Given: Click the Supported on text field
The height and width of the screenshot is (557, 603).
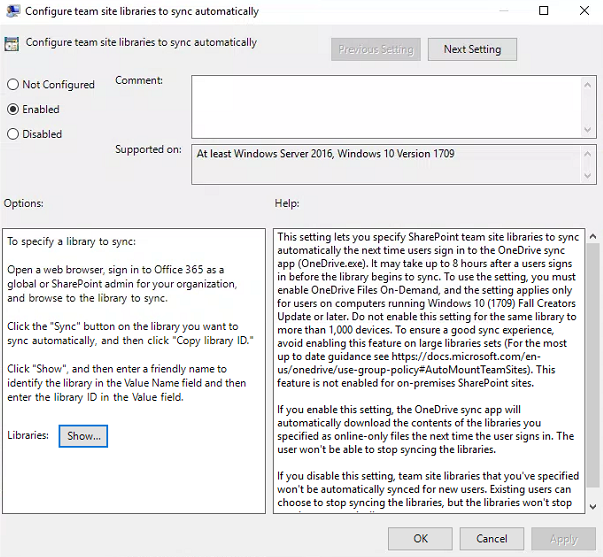Looking at the screenshot, I should [x=386, y=164].
